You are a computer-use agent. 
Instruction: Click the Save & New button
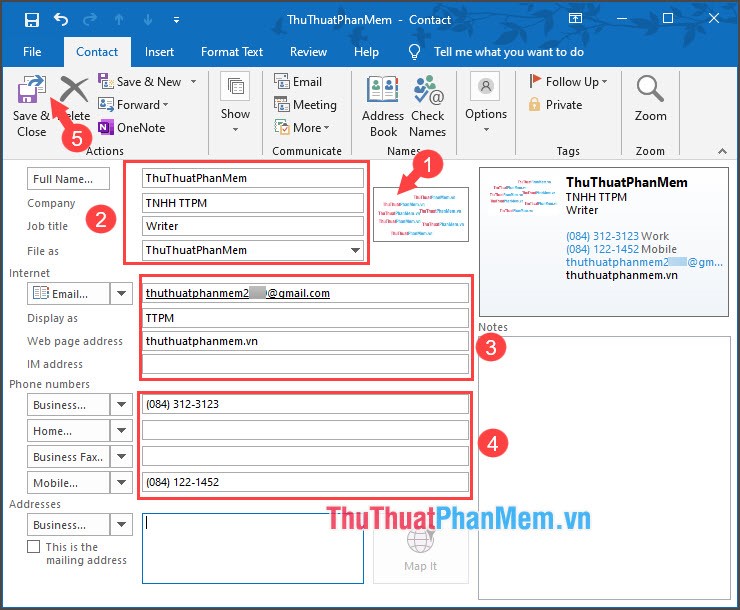pos(140,82)
